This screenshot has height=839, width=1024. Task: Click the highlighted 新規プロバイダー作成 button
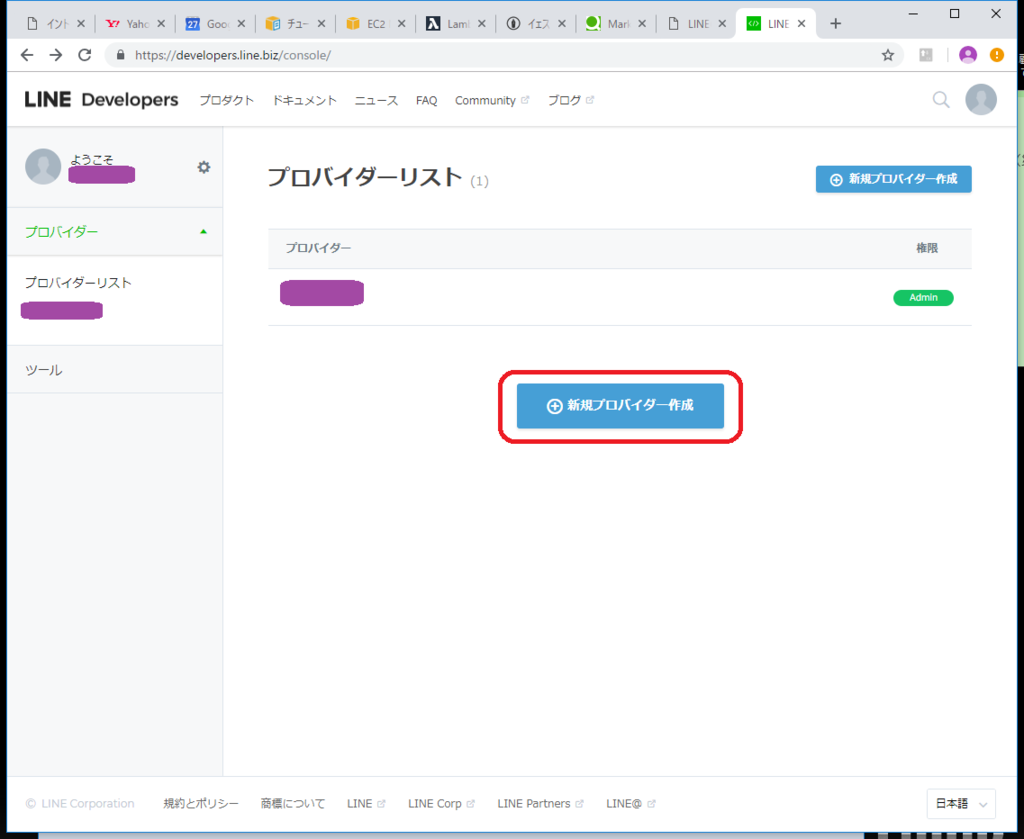click(x=619, y=406)
